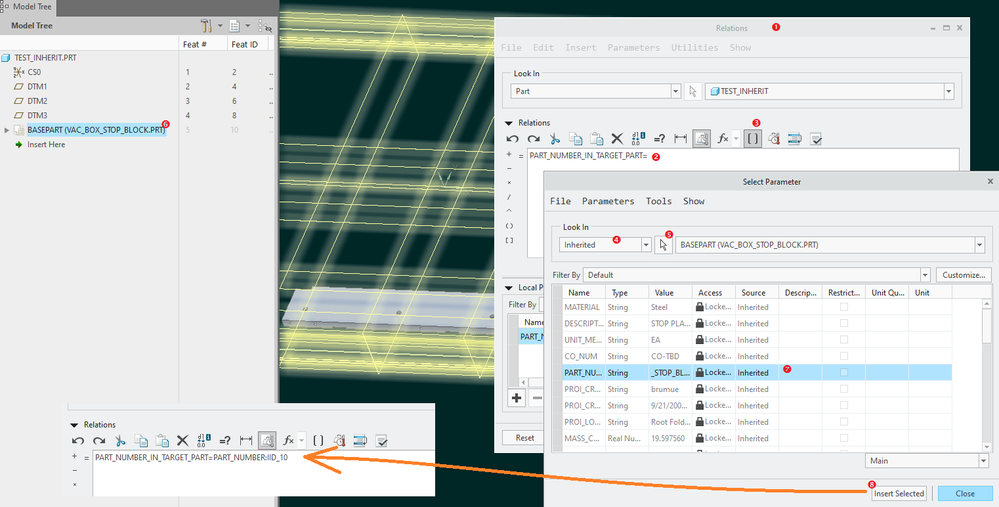
Task: Click the Undo icon in Relations toolbar
Action: pos(513,139)
